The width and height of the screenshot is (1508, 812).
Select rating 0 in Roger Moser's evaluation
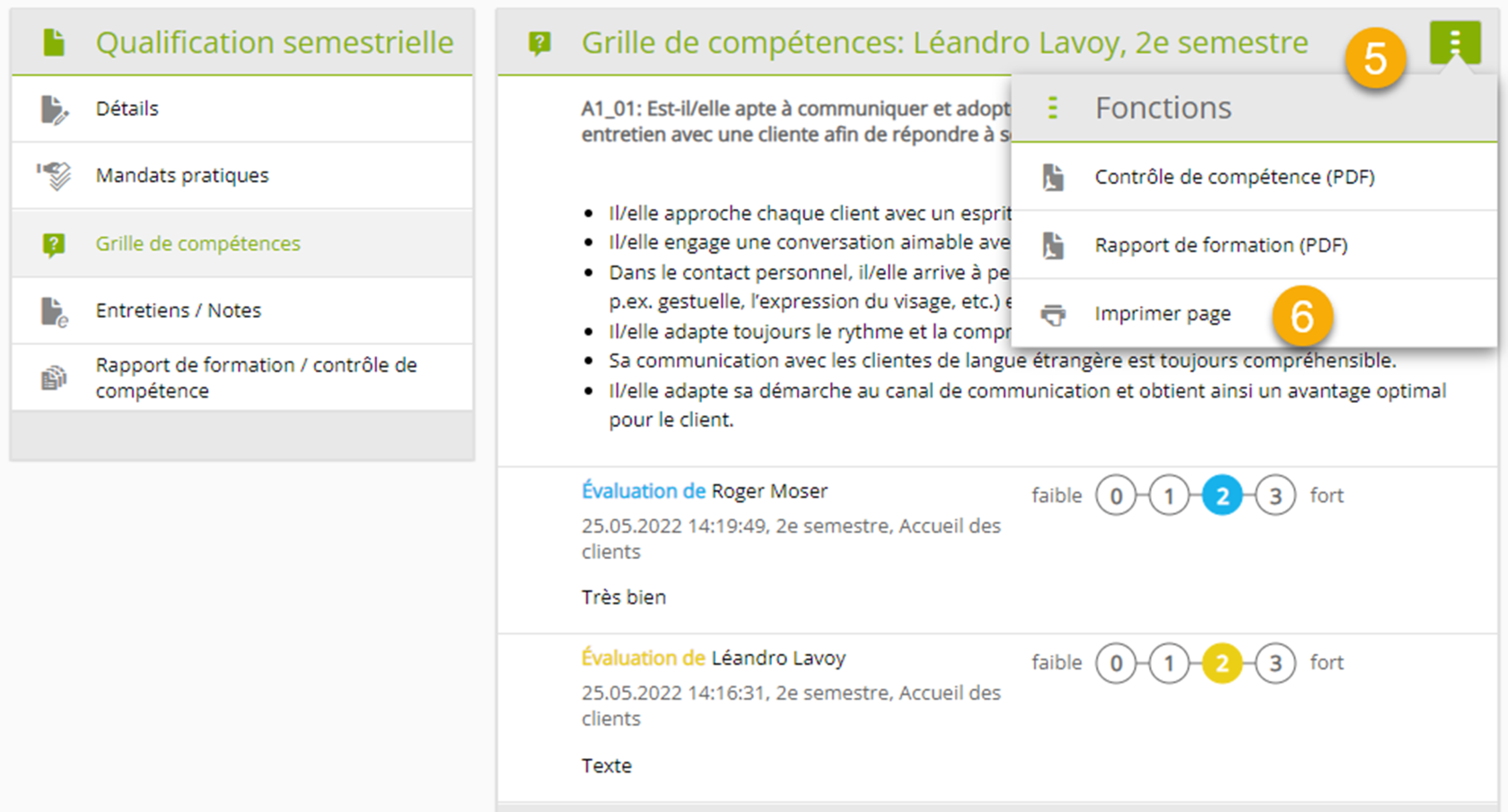point(1116,496)
